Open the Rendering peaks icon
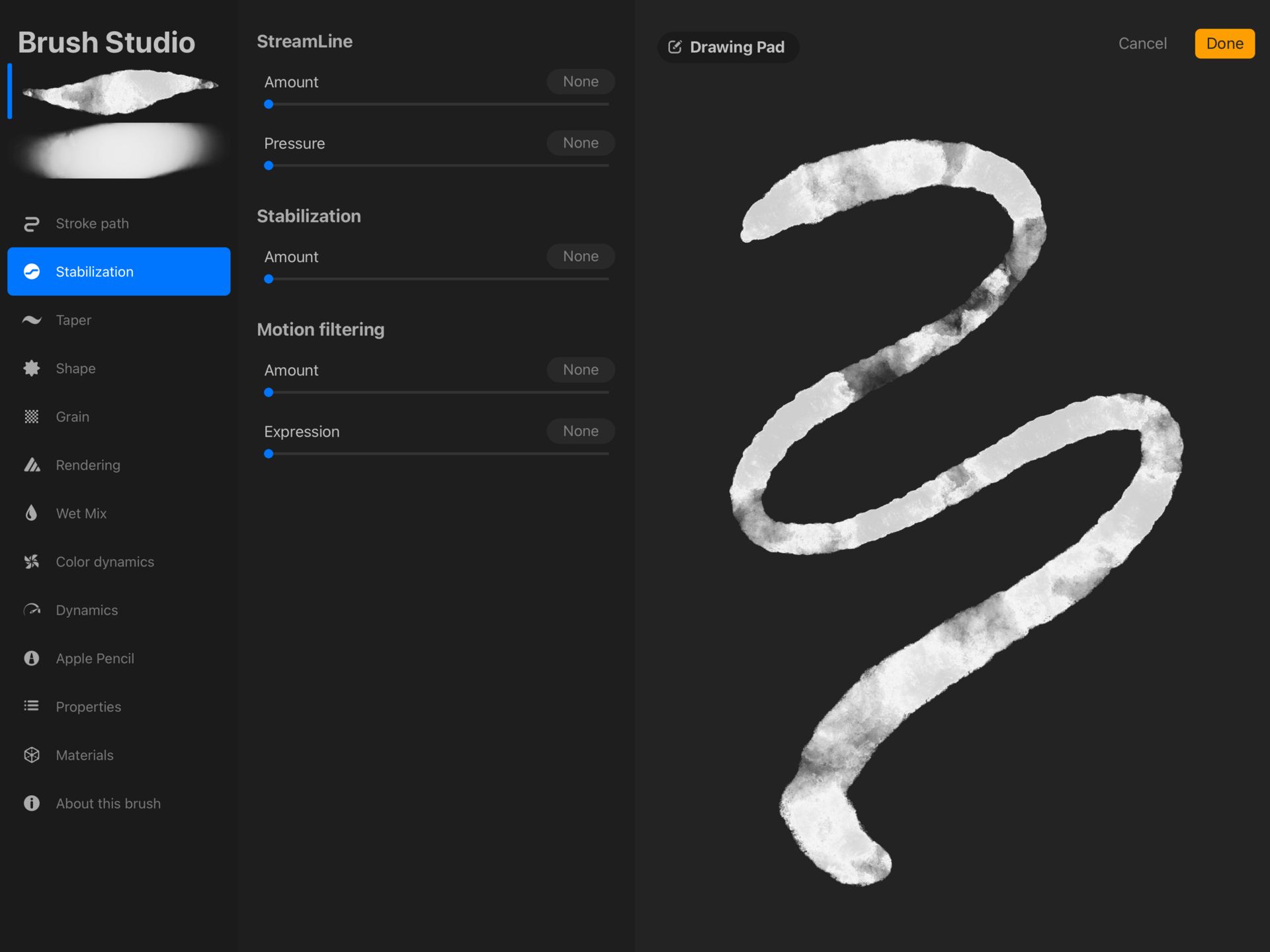 point(32,465)
